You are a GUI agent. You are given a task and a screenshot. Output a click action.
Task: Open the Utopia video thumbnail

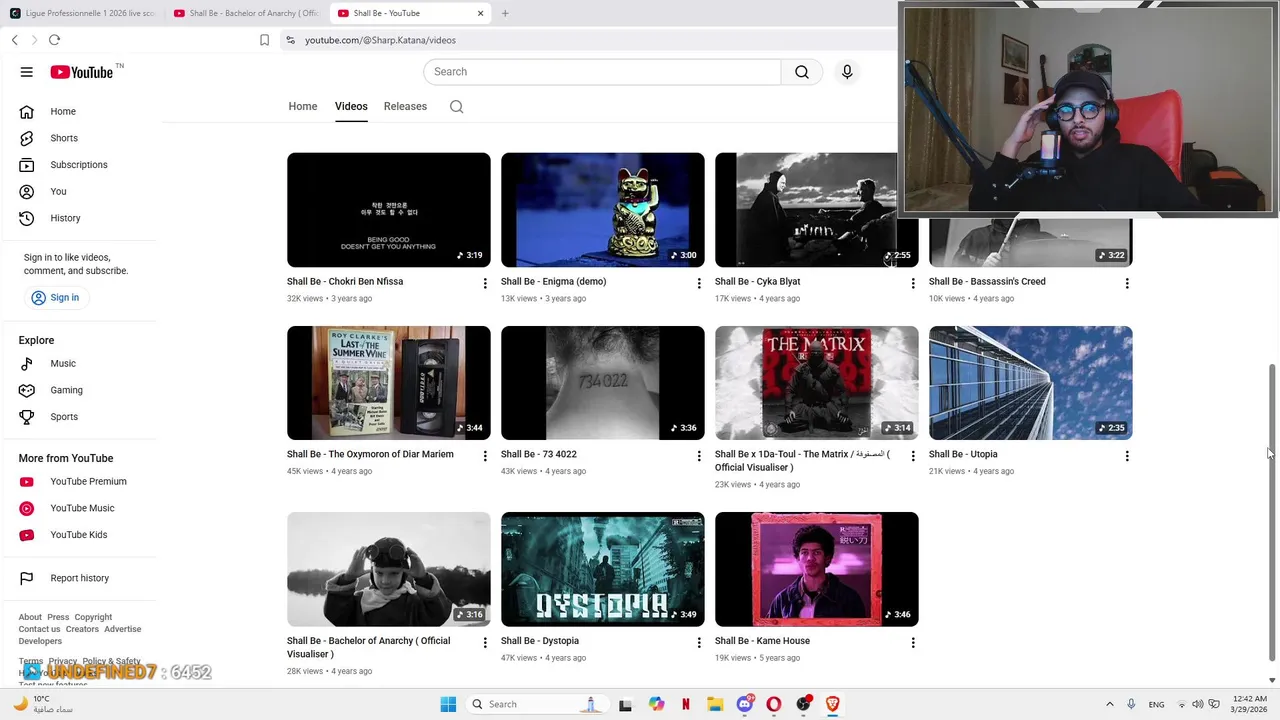pyautogui.click(x=1031, y=383)
